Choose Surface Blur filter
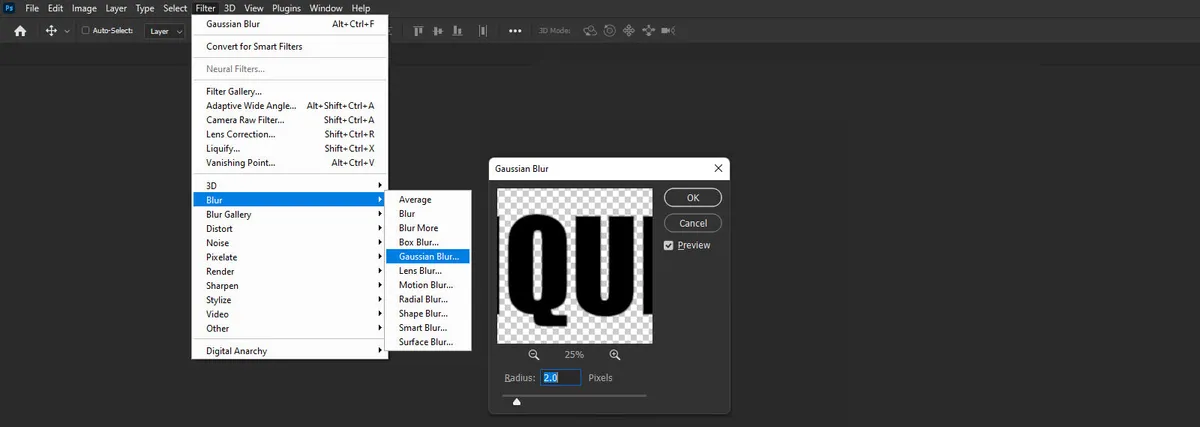This screenshot has width=1200, height=427. [x=428, y=342]
